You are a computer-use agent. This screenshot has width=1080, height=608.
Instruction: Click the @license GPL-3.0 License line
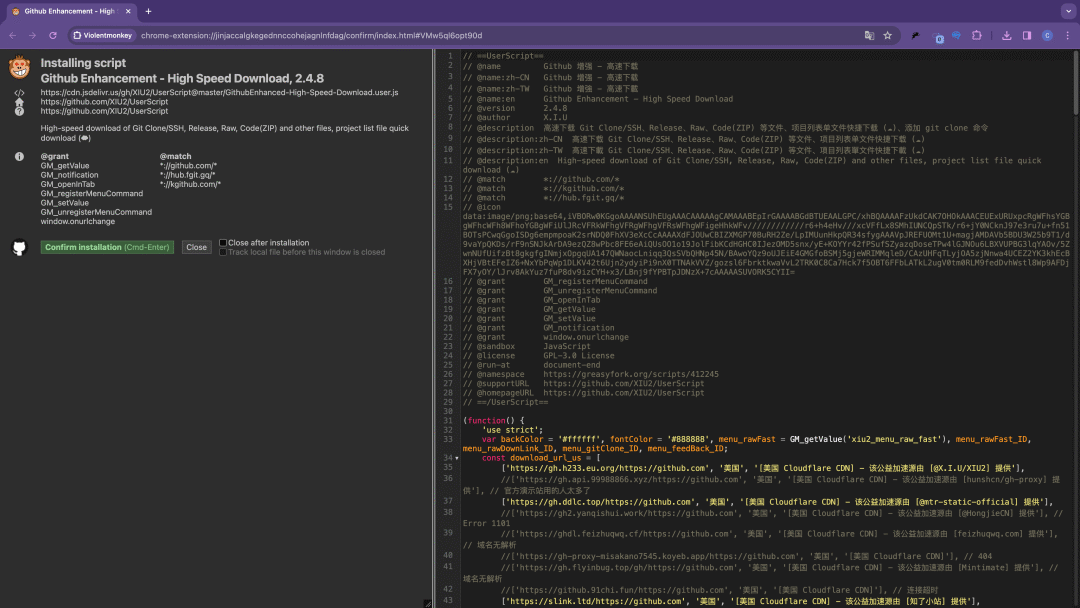pos(539,356)
